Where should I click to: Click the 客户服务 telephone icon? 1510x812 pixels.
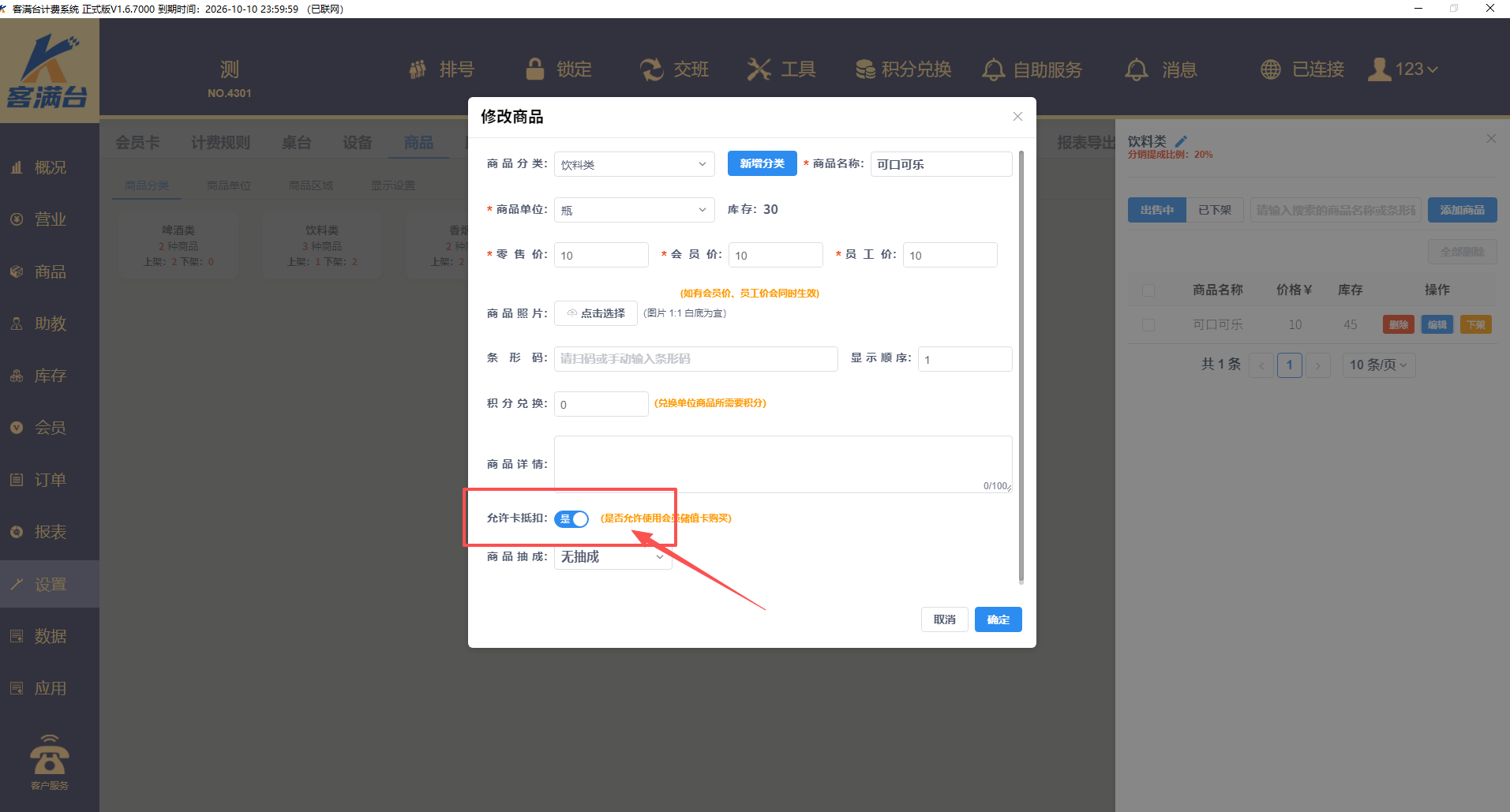[49, 756]
